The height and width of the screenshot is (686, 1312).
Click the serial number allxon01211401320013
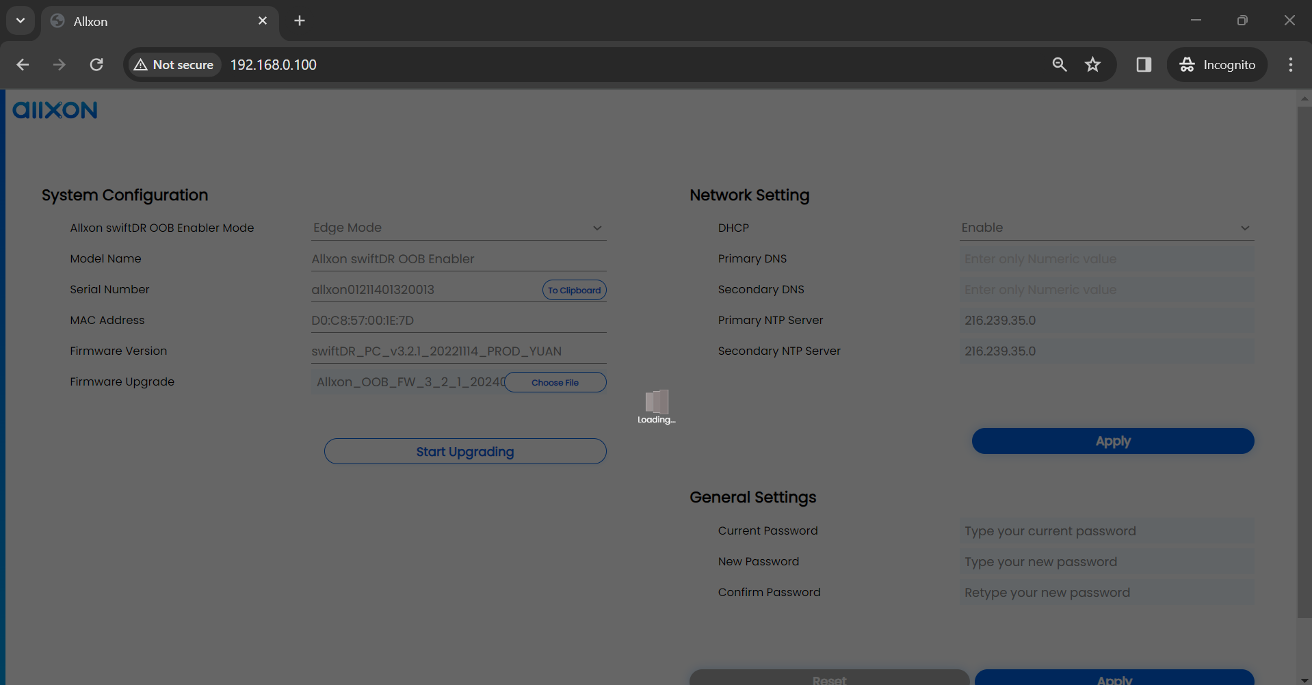click(373, 290)
